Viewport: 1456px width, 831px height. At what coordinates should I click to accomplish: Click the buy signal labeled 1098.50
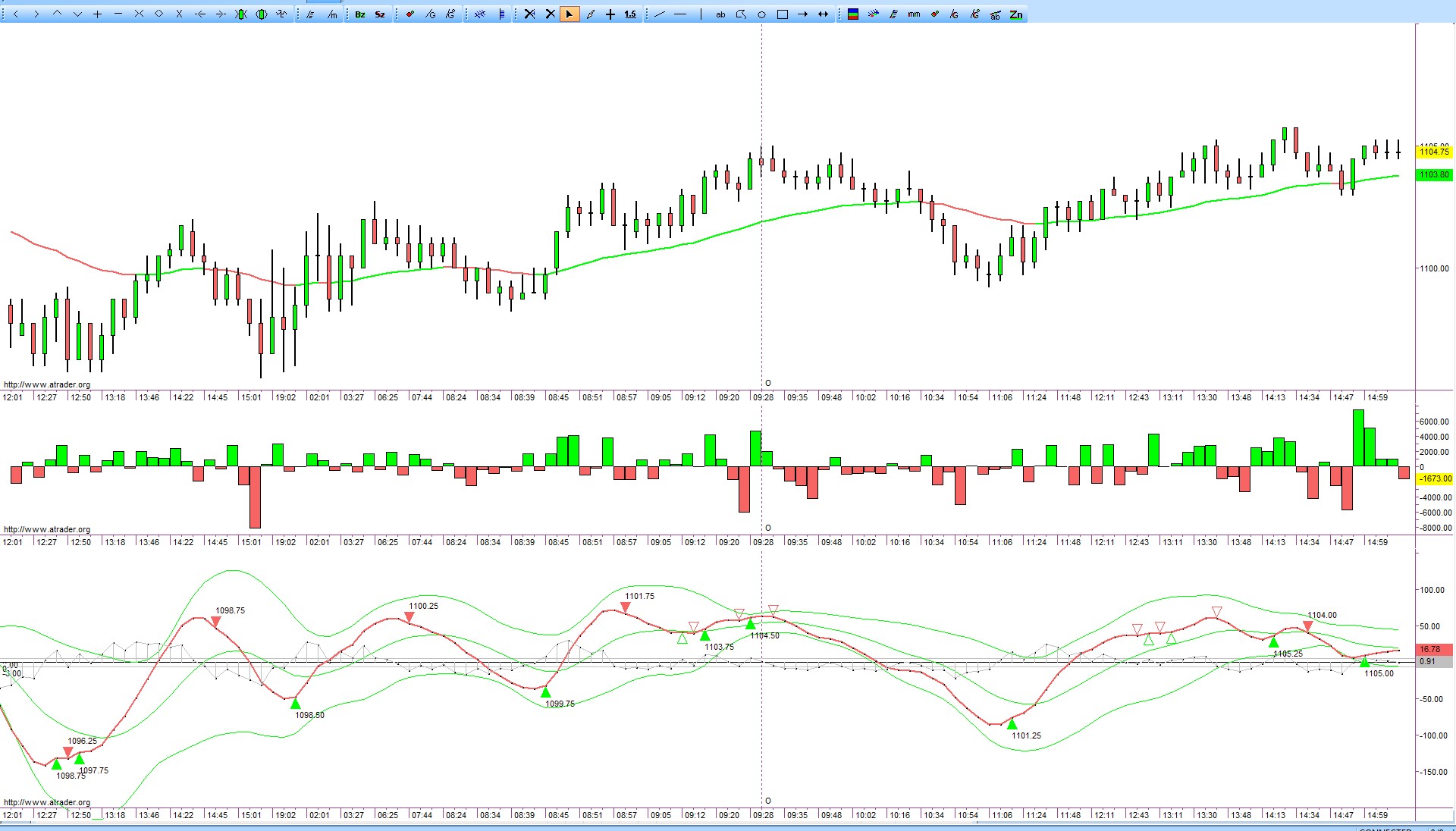point(295,704)
